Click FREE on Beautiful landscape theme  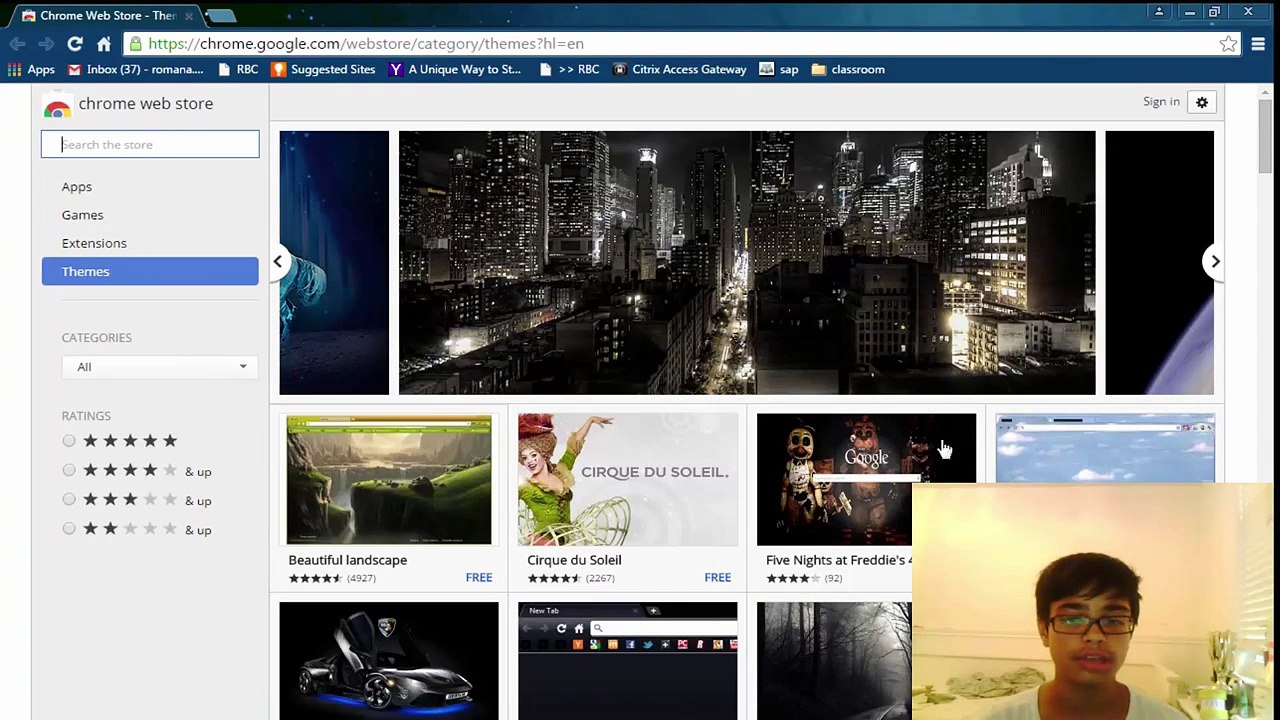[x=479, y=578]
